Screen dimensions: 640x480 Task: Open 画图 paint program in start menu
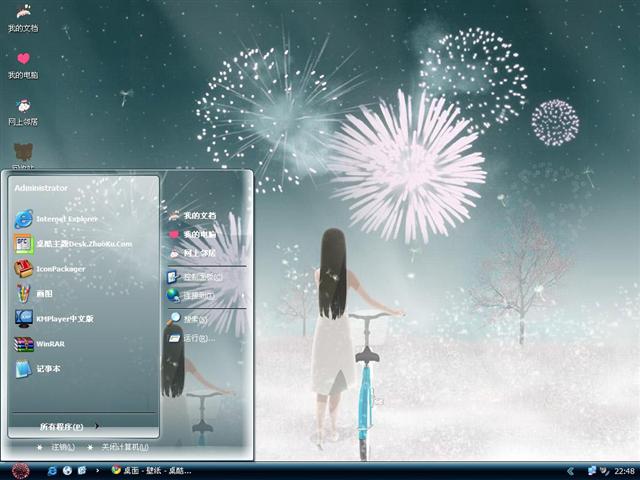(33, 294)
